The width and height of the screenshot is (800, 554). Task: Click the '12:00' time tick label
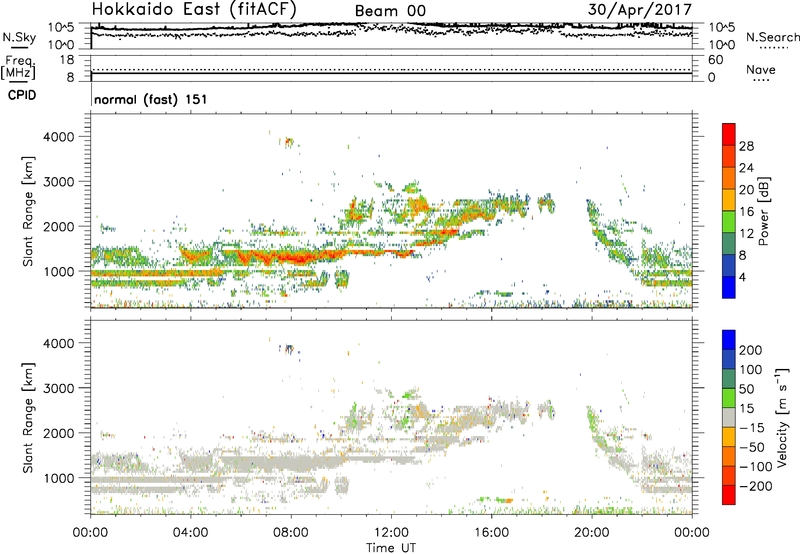point(391,533)
